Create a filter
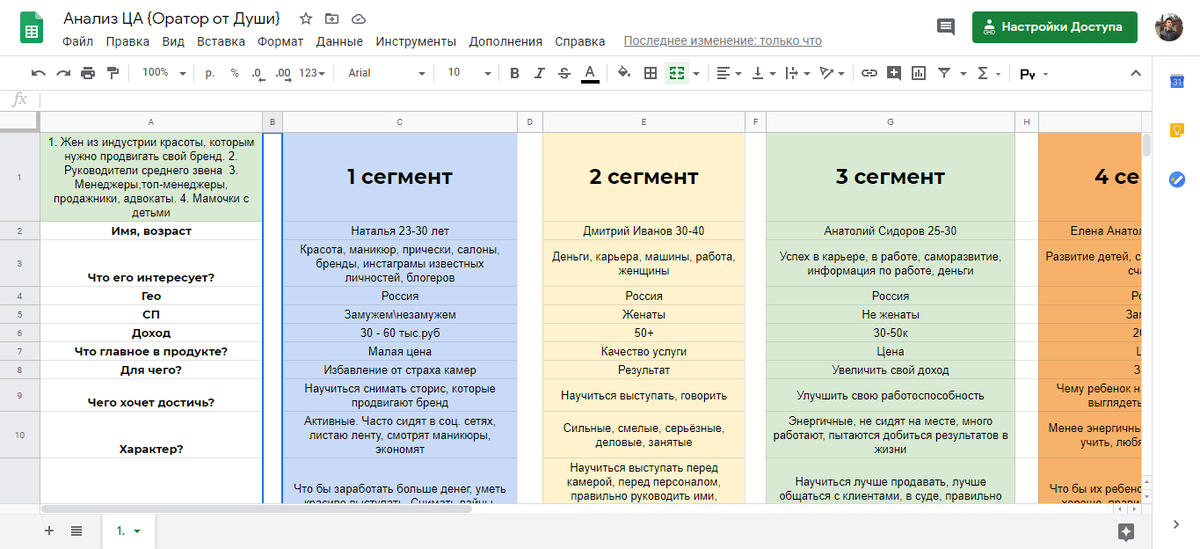1200x549 pixels. point(944,73)
